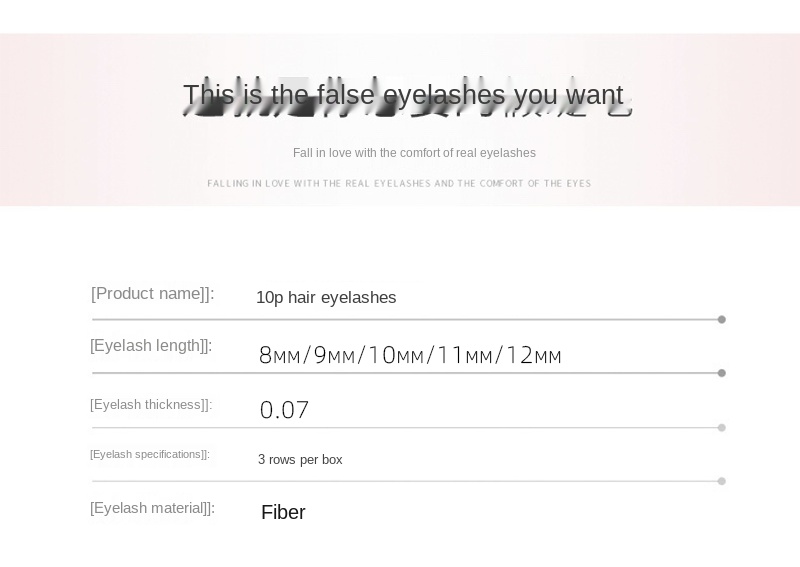The image size is (800, 567).
Task: Click the dot ending the Eyelash length line
Action: [x=721, y=373]
